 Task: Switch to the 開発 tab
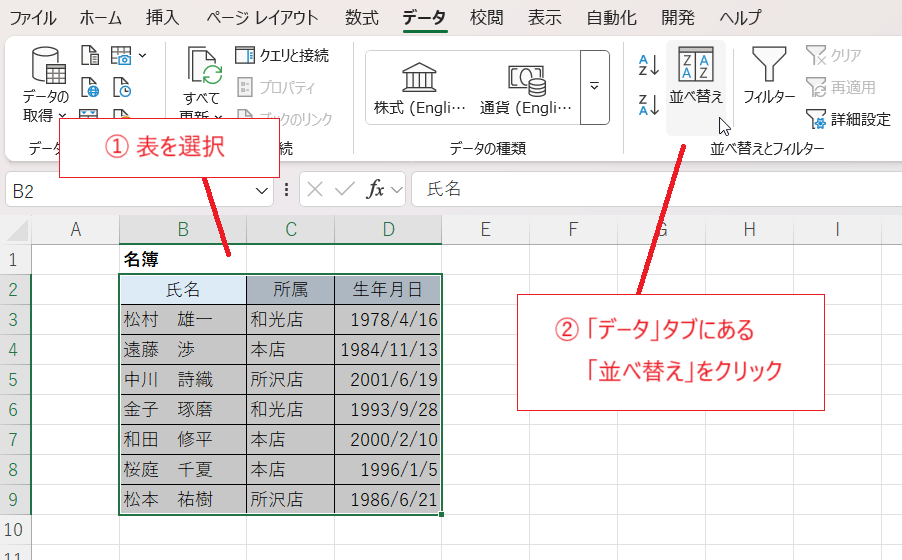point(678,18)
